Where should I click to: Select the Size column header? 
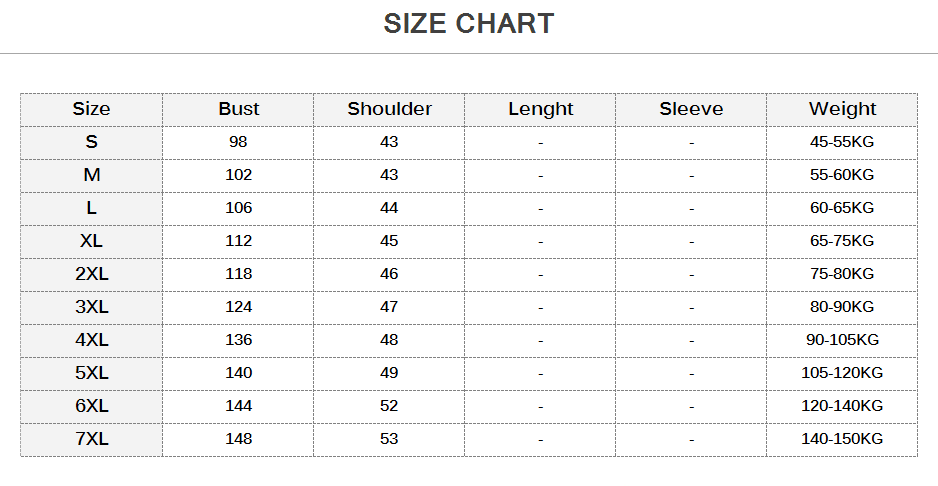tap(91, 109)
